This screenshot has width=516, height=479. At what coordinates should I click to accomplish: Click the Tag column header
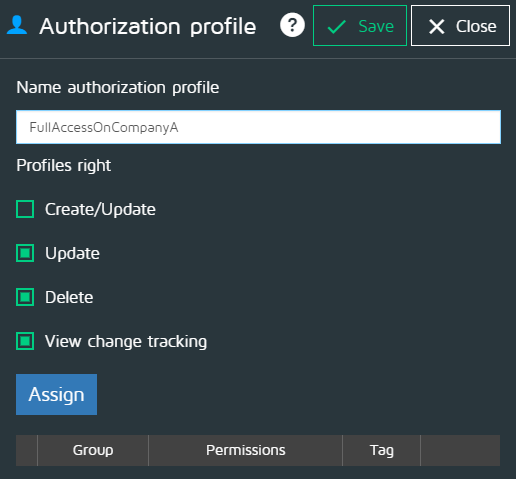click(x=382, y=450)
